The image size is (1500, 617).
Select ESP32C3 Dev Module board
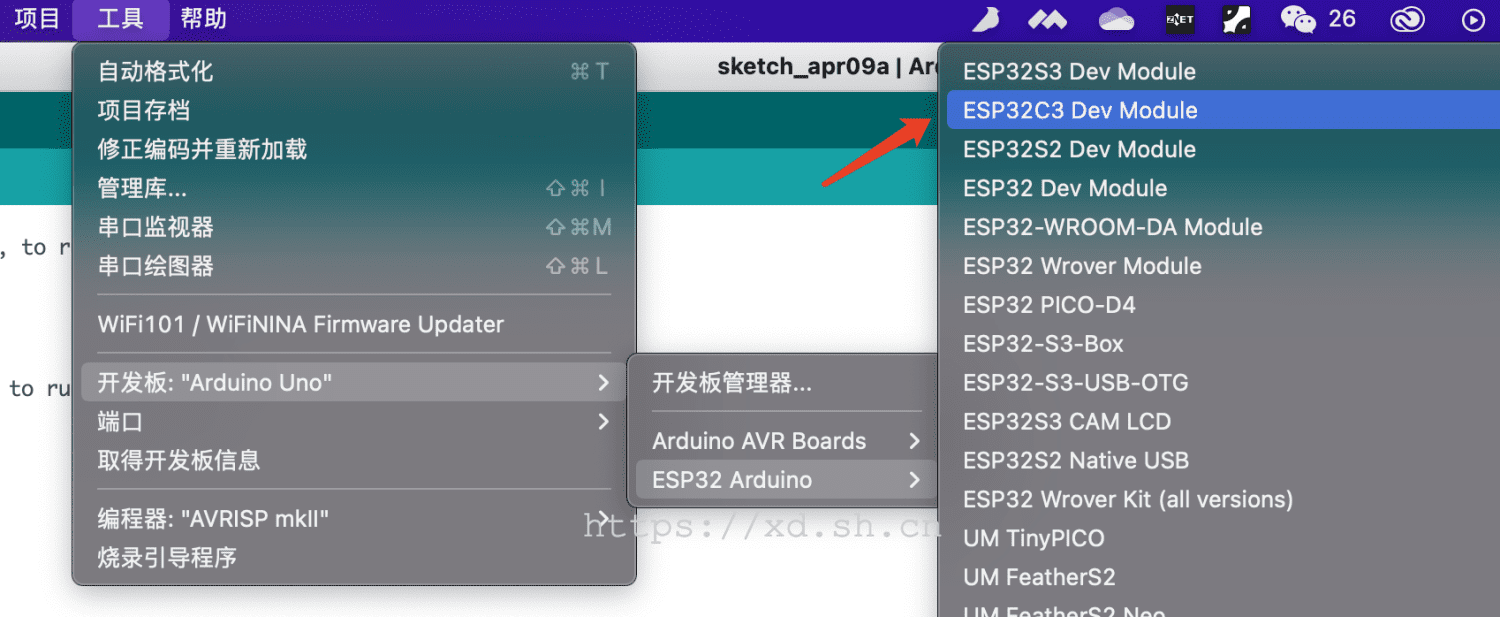pos(1223,110)
